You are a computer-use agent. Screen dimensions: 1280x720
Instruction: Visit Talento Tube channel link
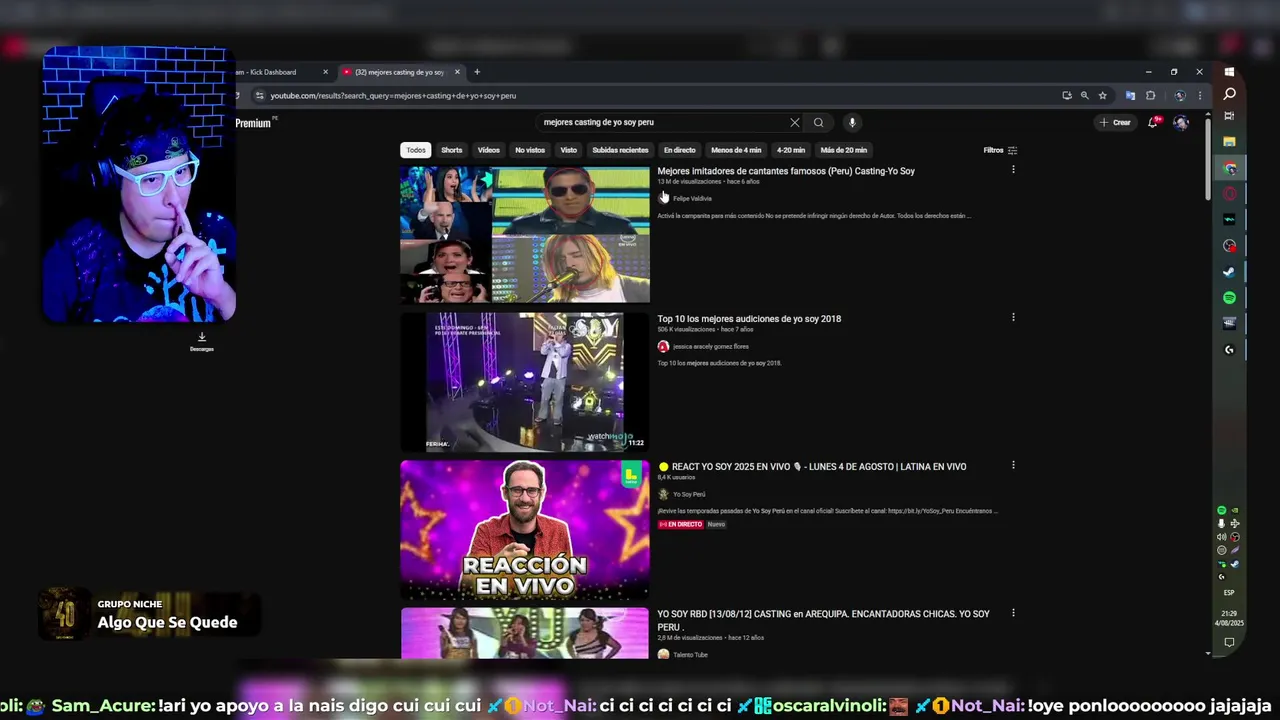pos(690,655)
